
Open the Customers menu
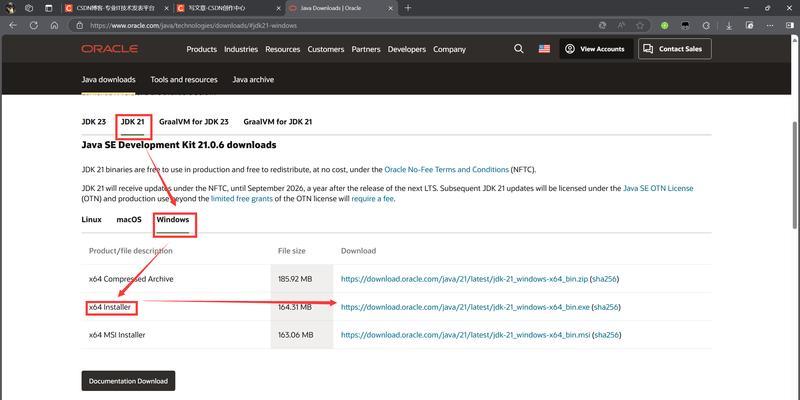pos(326,49)
